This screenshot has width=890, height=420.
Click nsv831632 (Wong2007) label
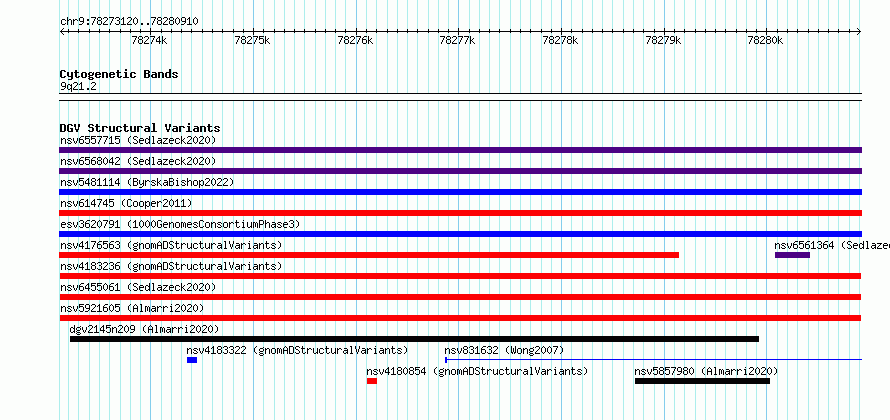[x=504, y=350]
